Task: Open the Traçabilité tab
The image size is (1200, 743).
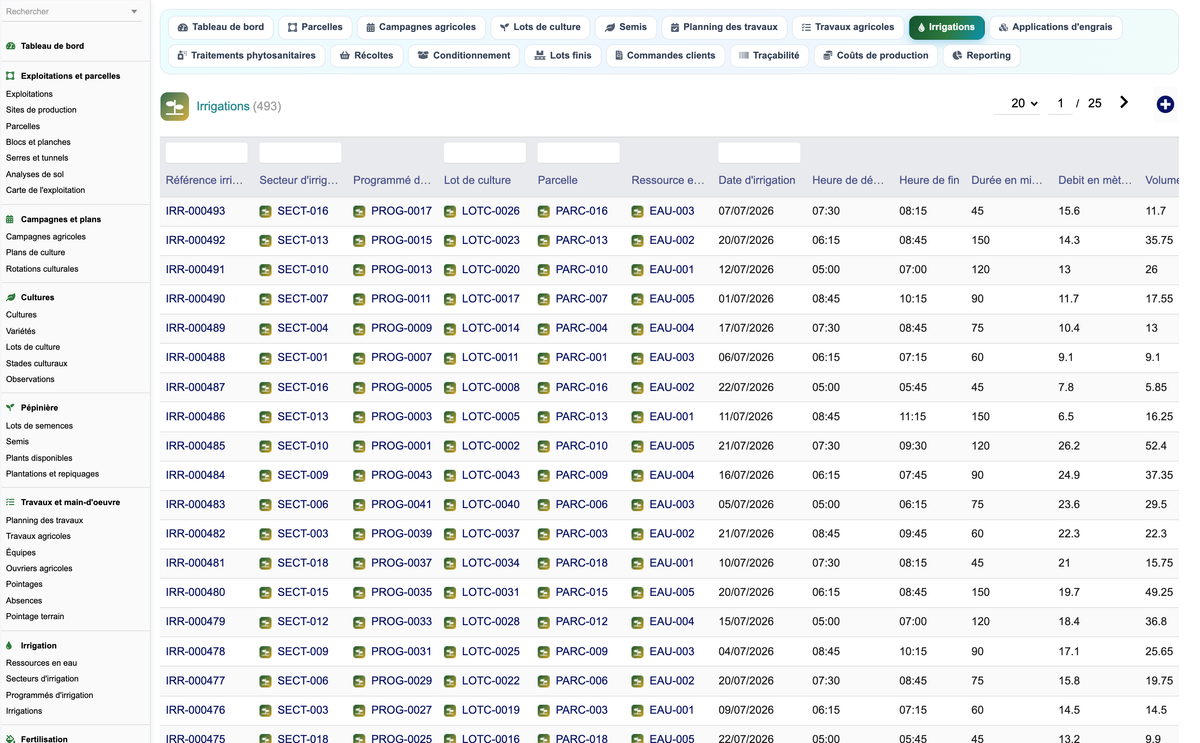Action: pos(769,55)
